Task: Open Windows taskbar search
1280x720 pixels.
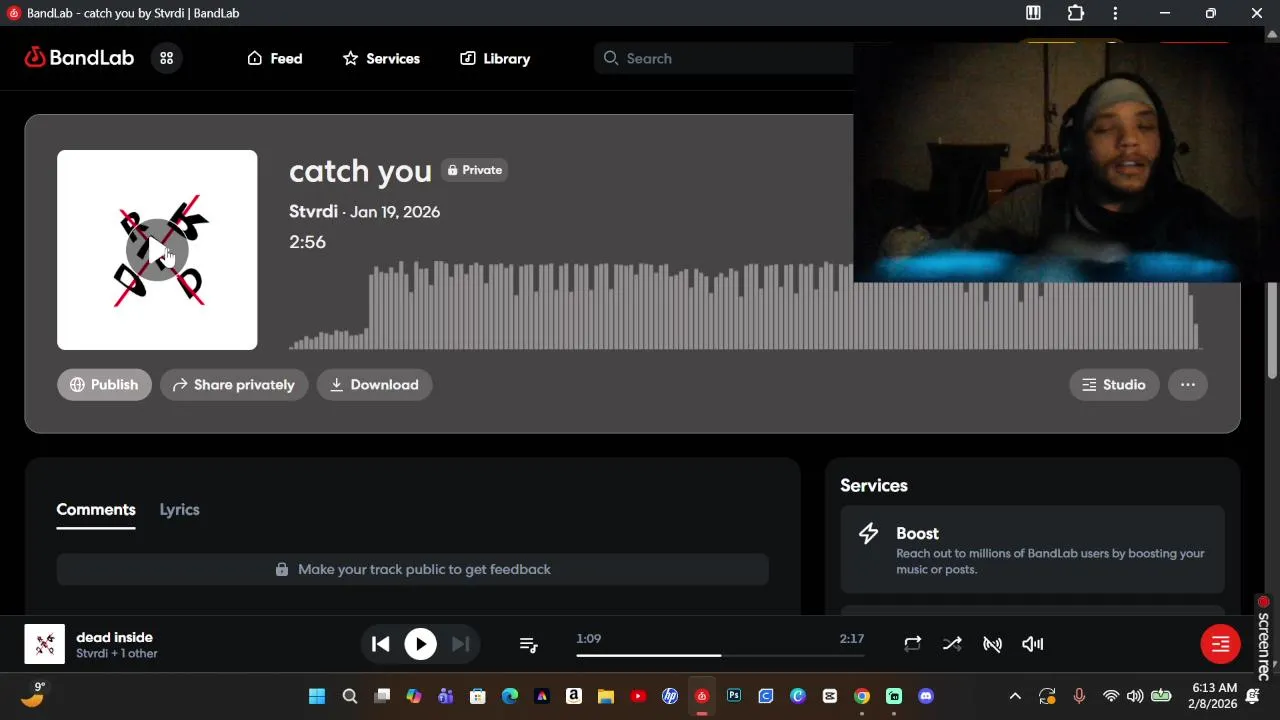Action: point(349,696)
